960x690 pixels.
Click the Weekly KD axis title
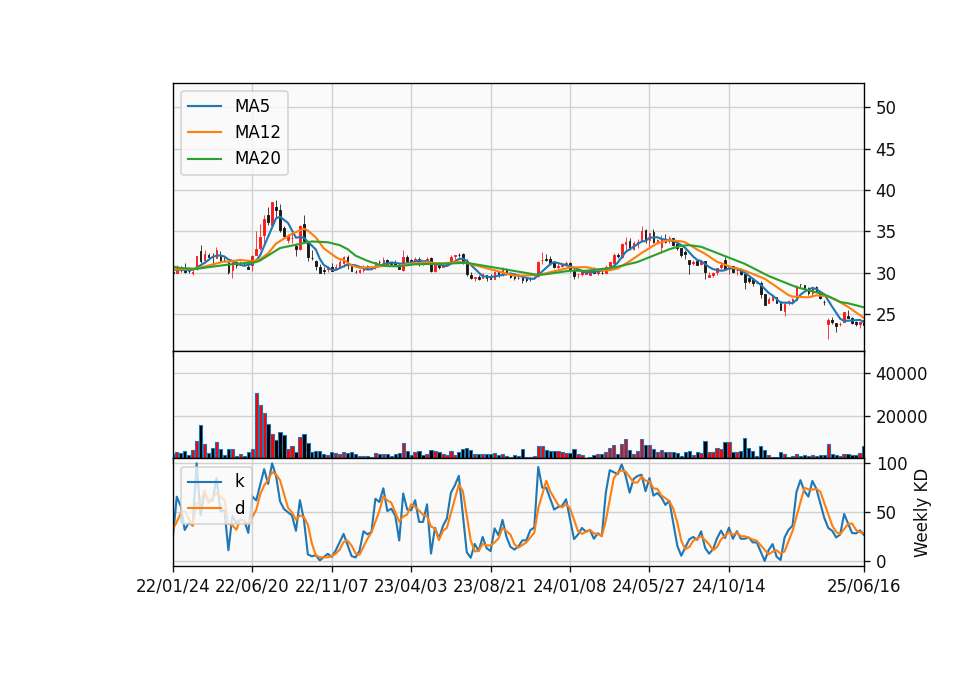pyautogui.click(x=921, y=514)
